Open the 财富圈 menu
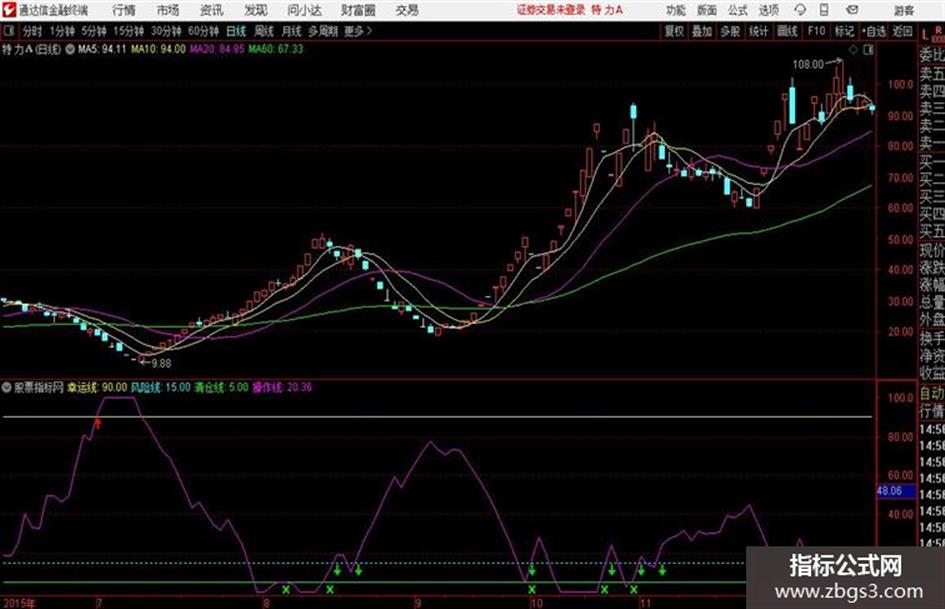This screenshot has width=945, height=609. [x=358, y=10]
